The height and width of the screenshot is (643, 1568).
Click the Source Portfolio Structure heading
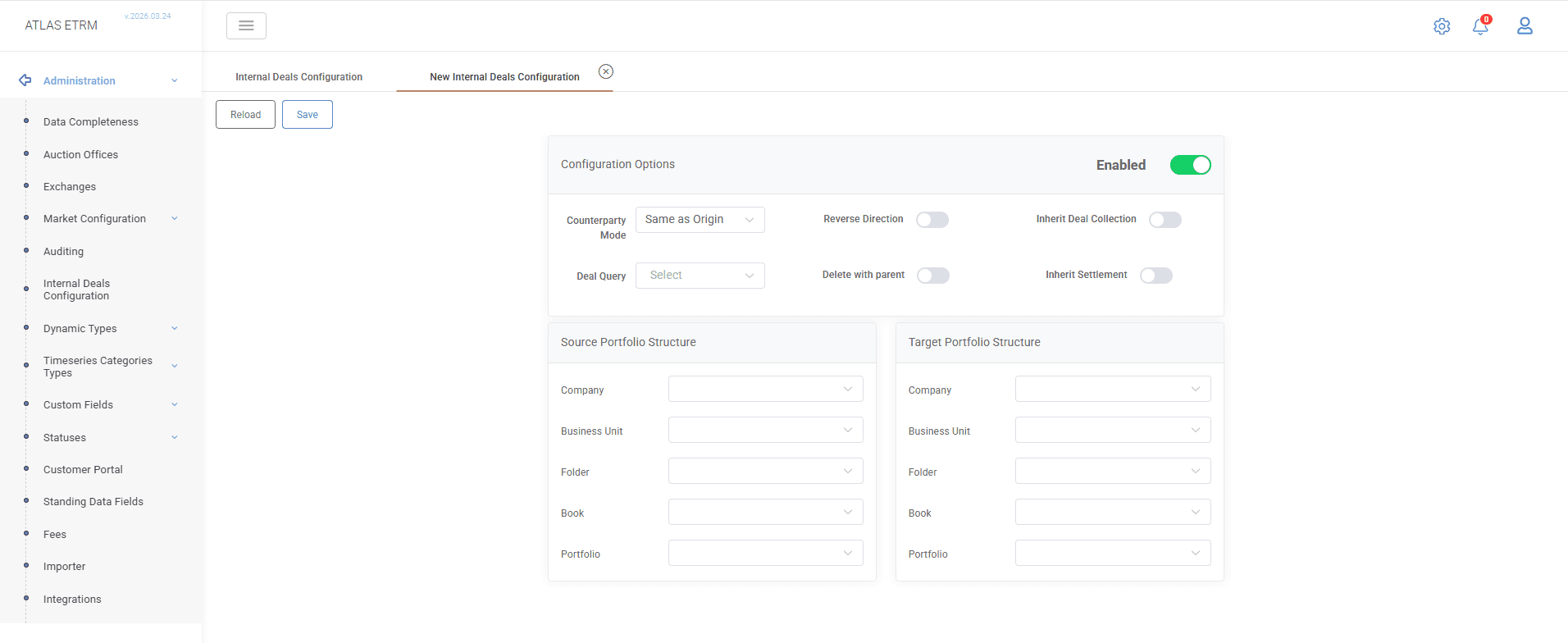coord(628,342)
